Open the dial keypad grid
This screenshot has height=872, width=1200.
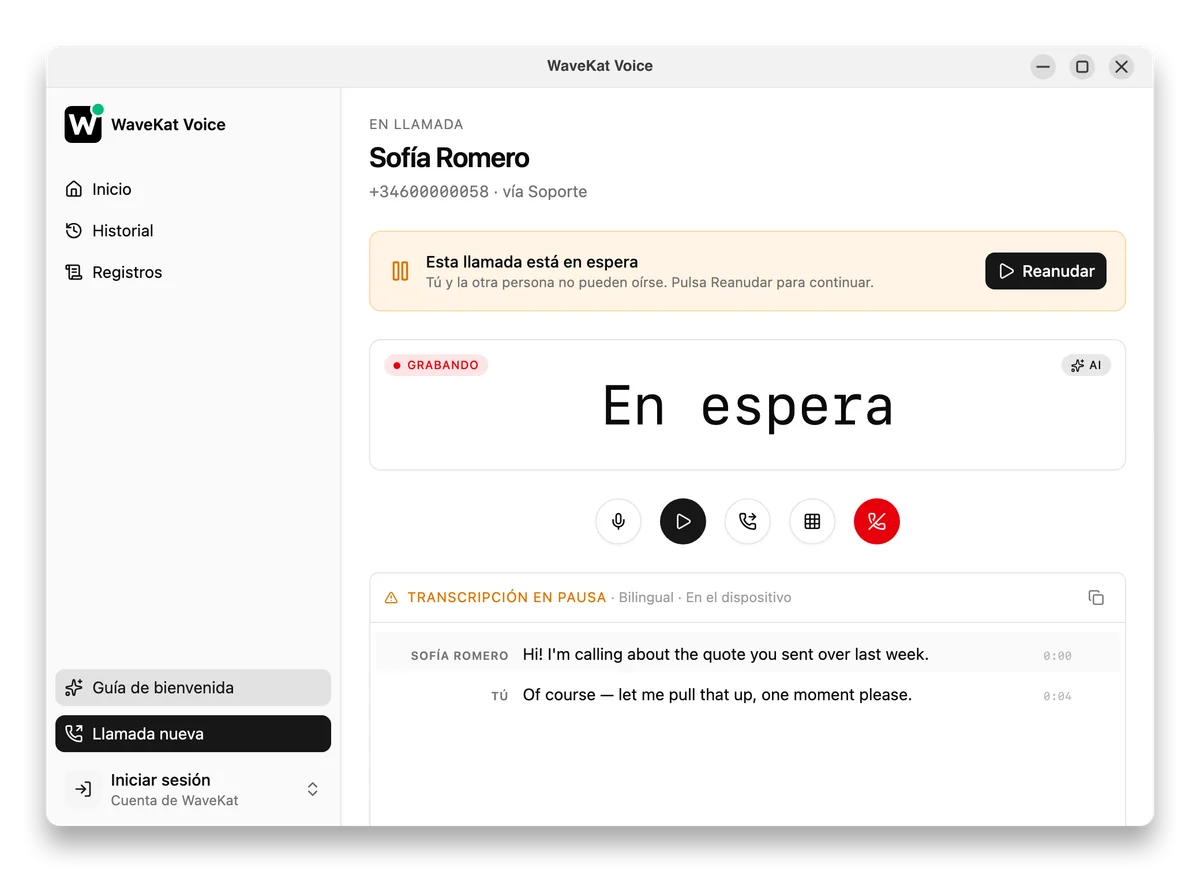pyautogui.click(x=812, y=521)
